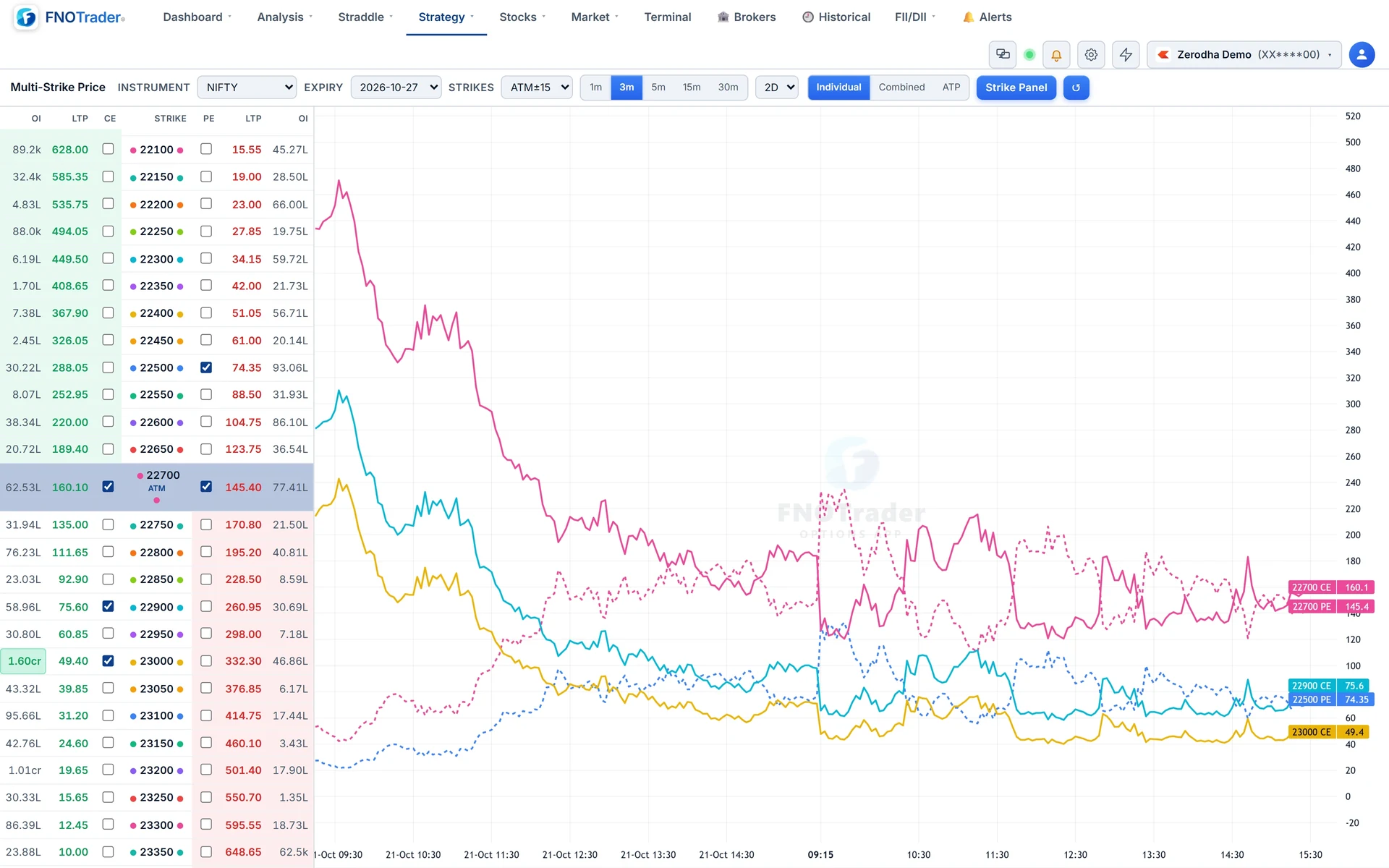Open the settings gear icon
Image resolution: width=1389 pixels, height=868 pixels.
pyautogui.click(x=1091, y=55)
